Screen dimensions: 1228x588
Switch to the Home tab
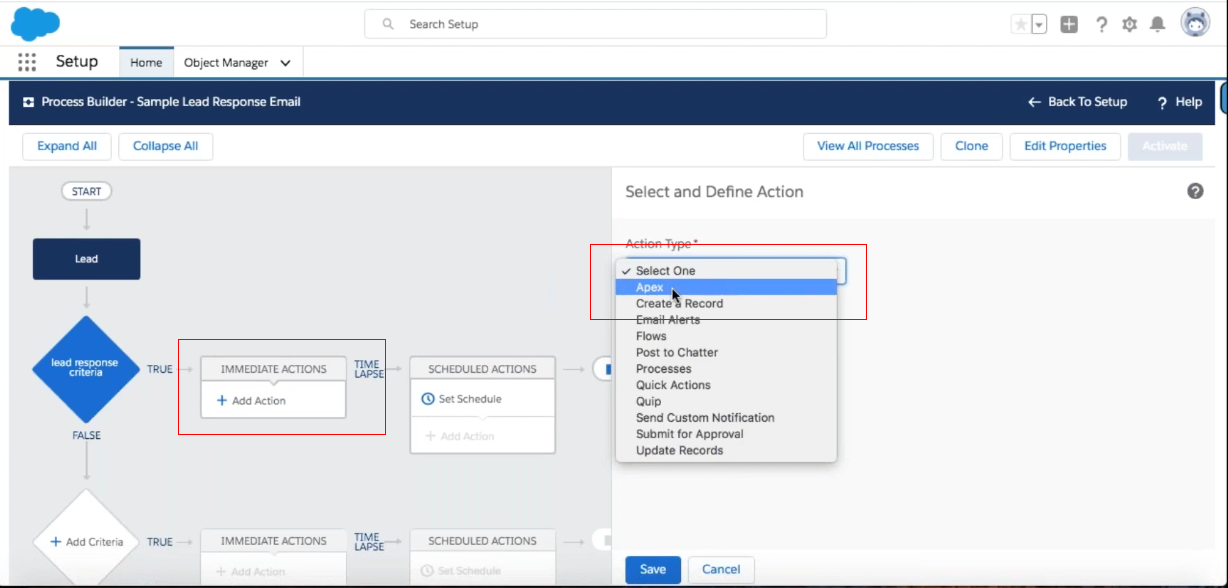[146, 62]
